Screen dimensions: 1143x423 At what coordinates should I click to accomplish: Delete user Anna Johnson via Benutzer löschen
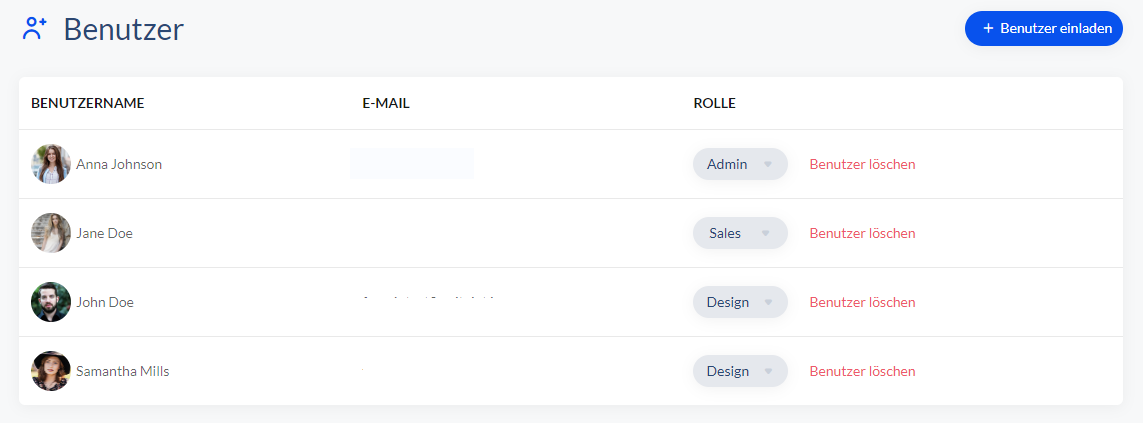pyautogui.click(x=862, y=164)
